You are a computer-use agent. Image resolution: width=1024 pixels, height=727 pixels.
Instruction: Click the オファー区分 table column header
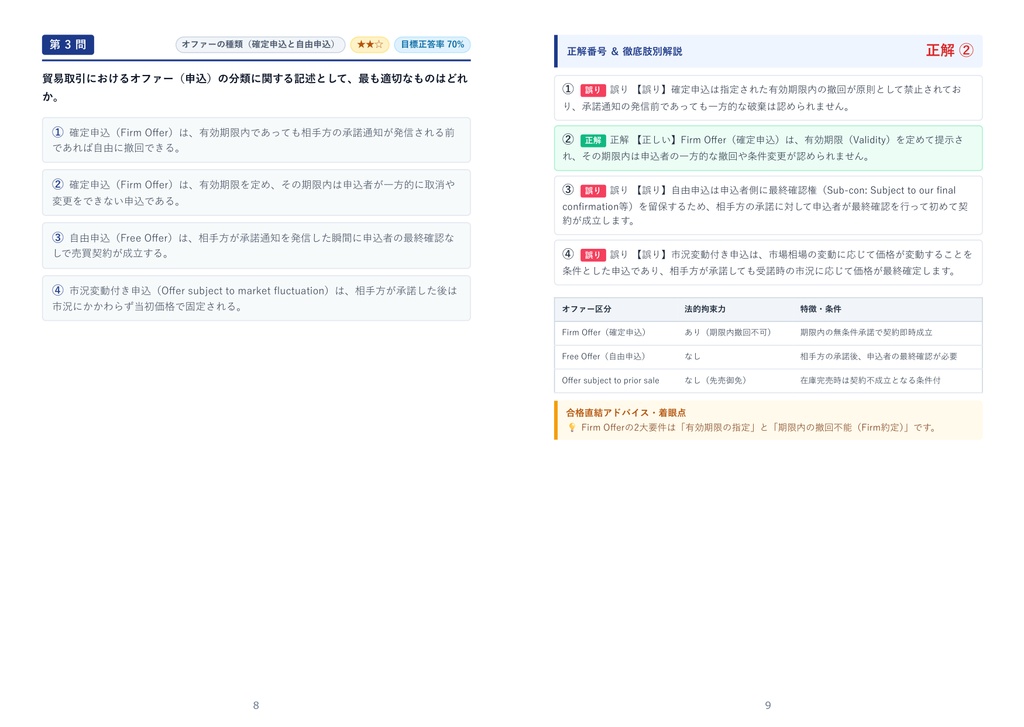point(586,309)
